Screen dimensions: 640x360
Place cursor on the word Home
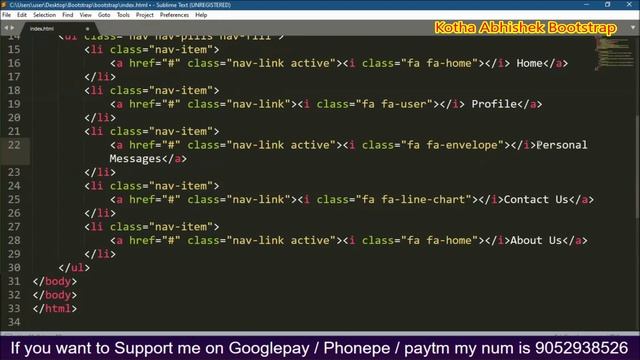[529, 63]
